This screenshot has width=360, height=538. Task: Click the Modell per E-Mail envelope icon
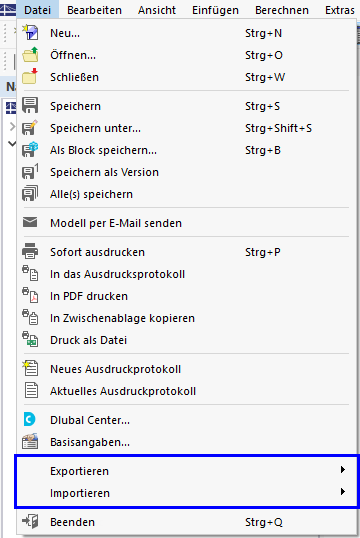[x=30, y=223]
